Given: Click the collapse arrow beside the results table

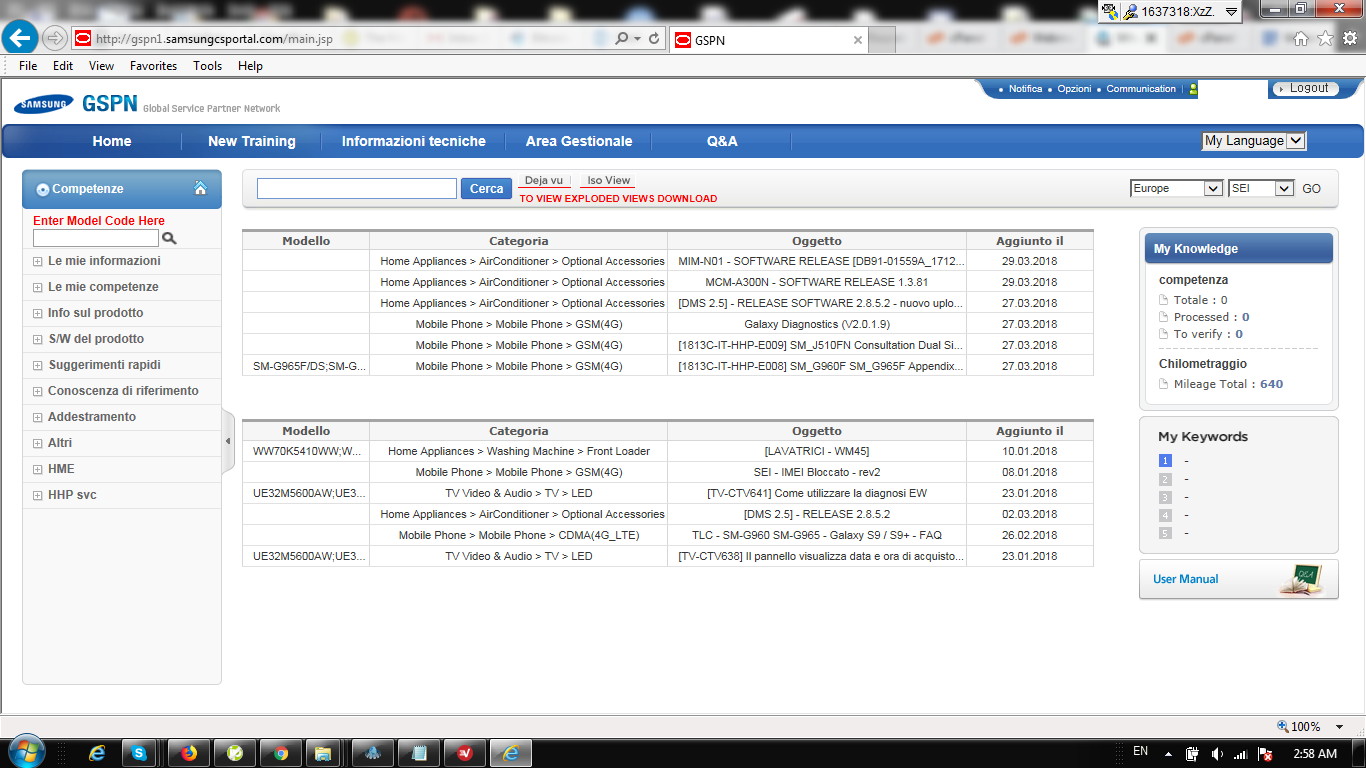Looking at the screenshot, I should pyautogui.click(x=228, y=440).
